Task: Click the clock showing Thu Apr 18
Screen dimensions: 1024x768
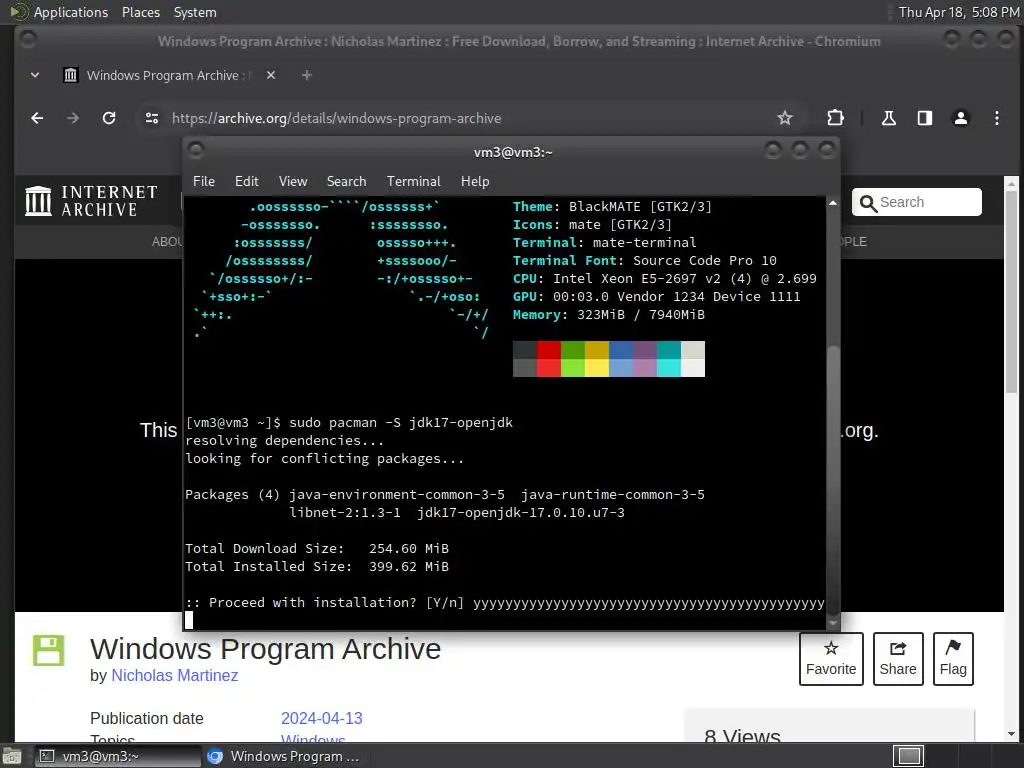Action: pyautogui.click(x=958, y=12)
